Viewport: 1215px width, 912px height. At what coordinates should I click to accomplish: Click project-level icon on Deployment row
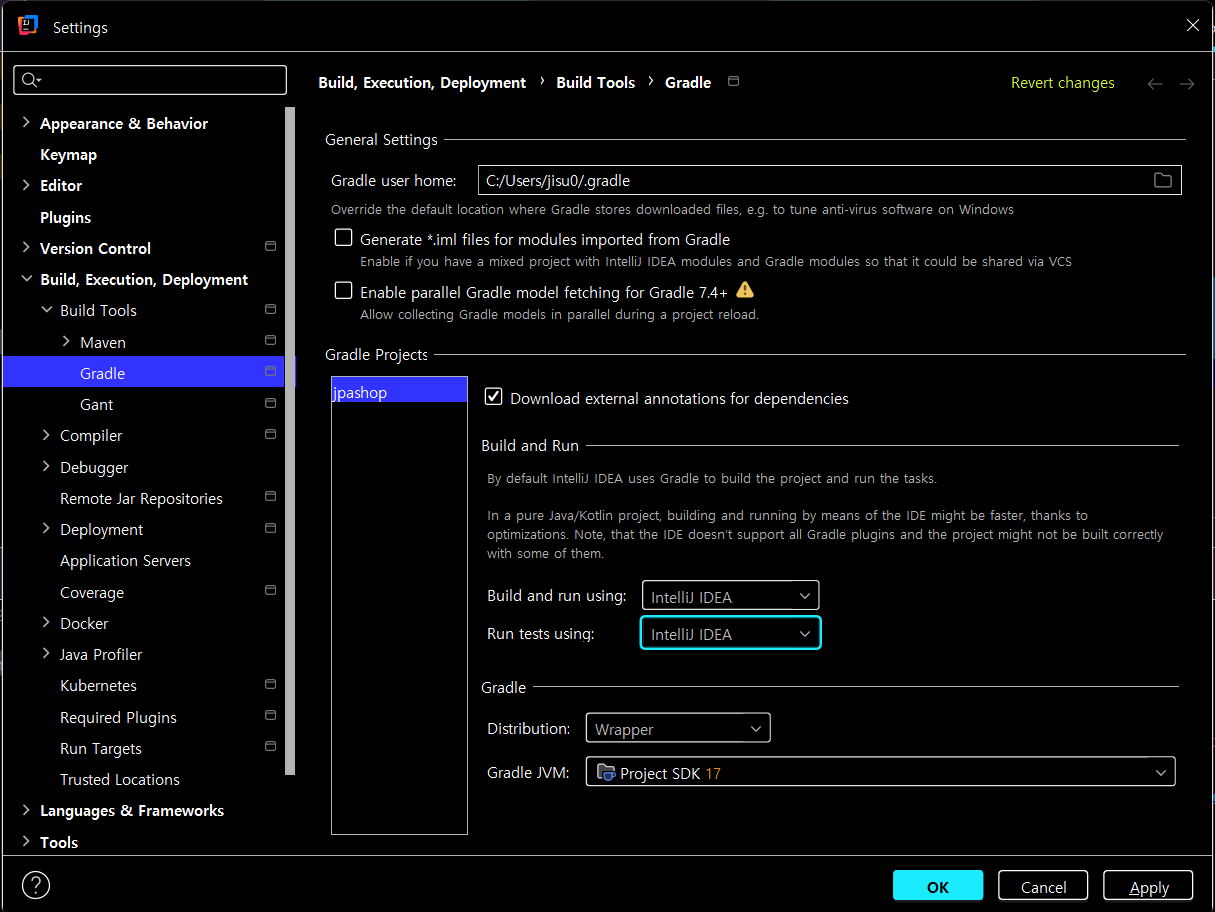[270, 528]
